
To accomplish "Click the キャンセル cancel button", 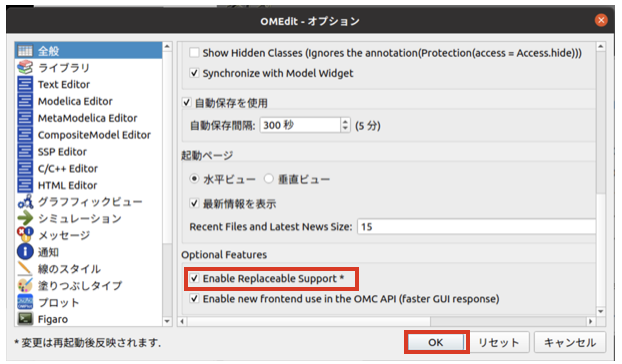I will coord(570,342).
